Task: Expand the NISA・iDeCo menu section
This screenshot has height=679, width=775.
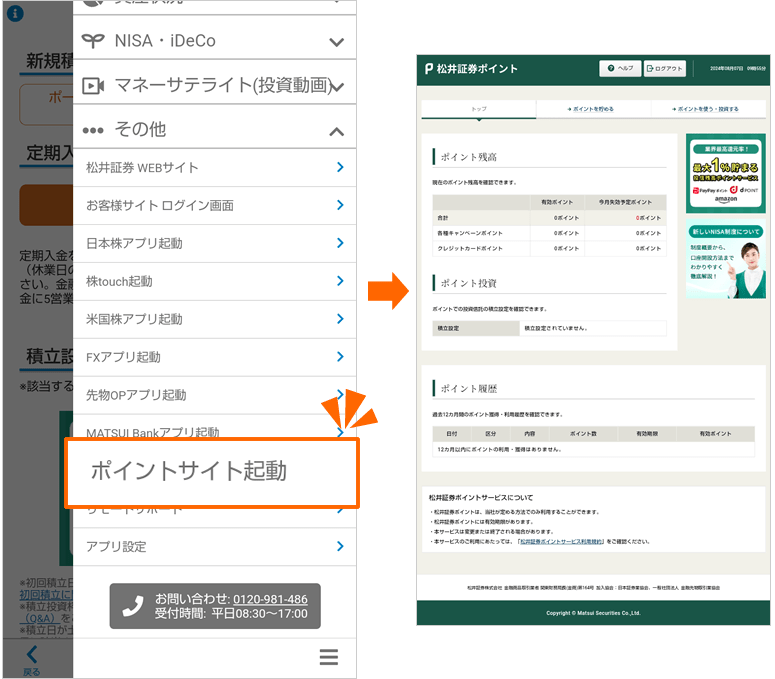Action: (215, 40)
